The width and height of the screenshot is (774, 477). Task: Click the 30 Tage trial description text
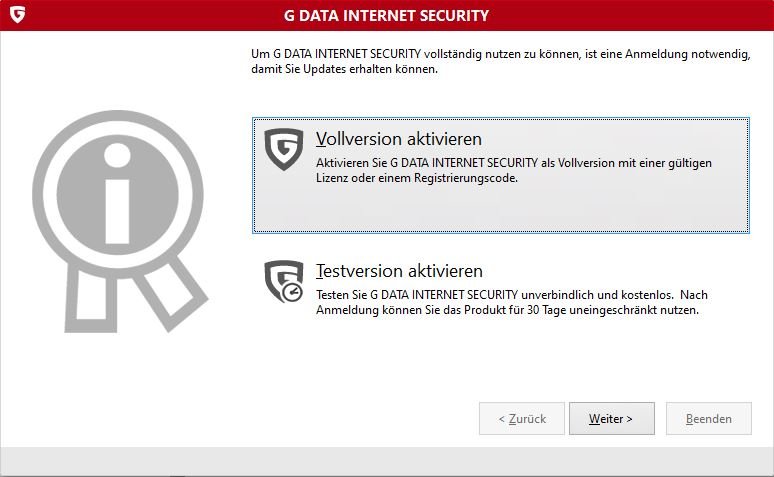coord(511,303)
